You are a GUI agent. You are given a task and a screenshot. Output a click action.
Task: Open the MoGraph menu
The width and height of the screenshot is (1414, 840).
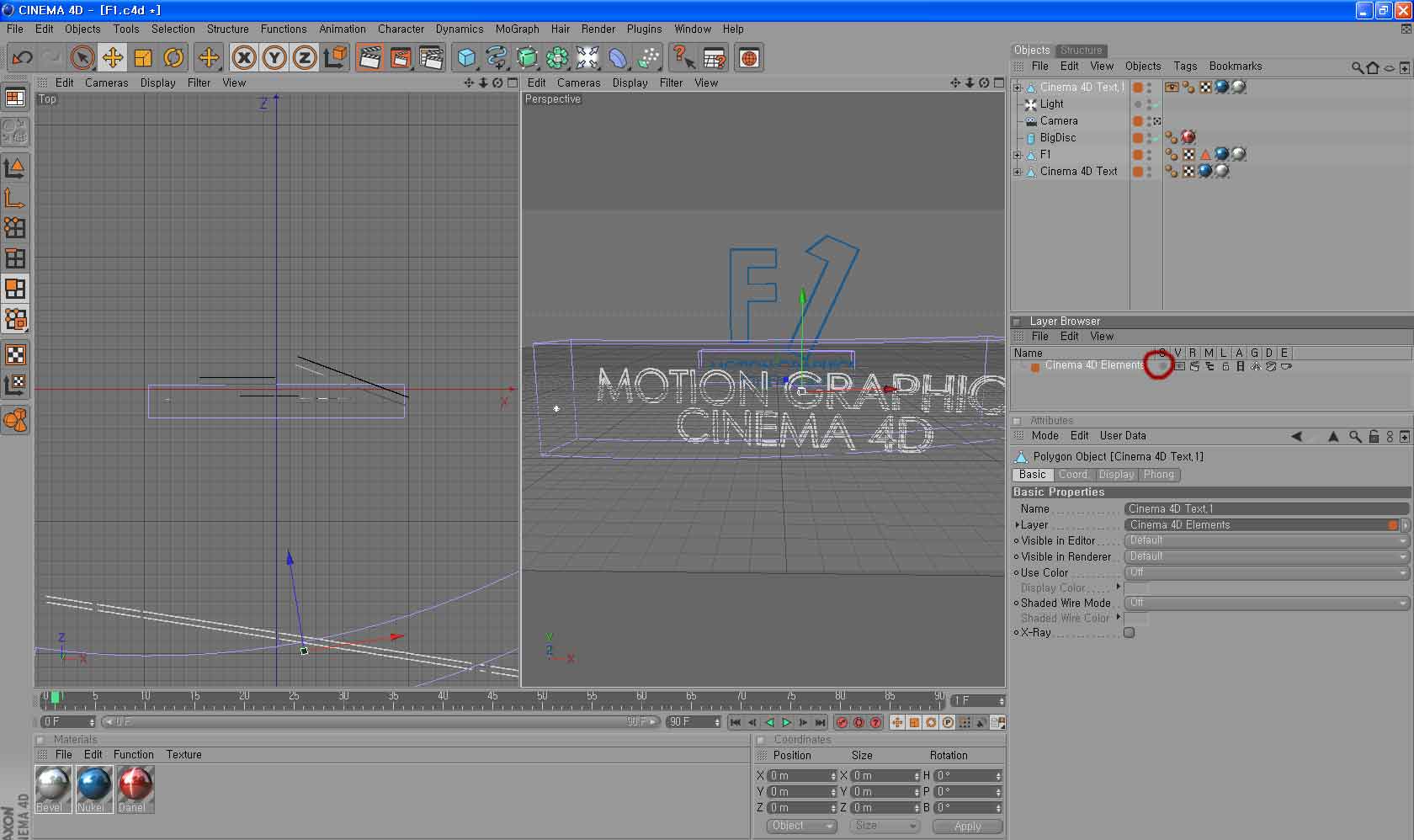pyautogui.click(x=517, y=29)
